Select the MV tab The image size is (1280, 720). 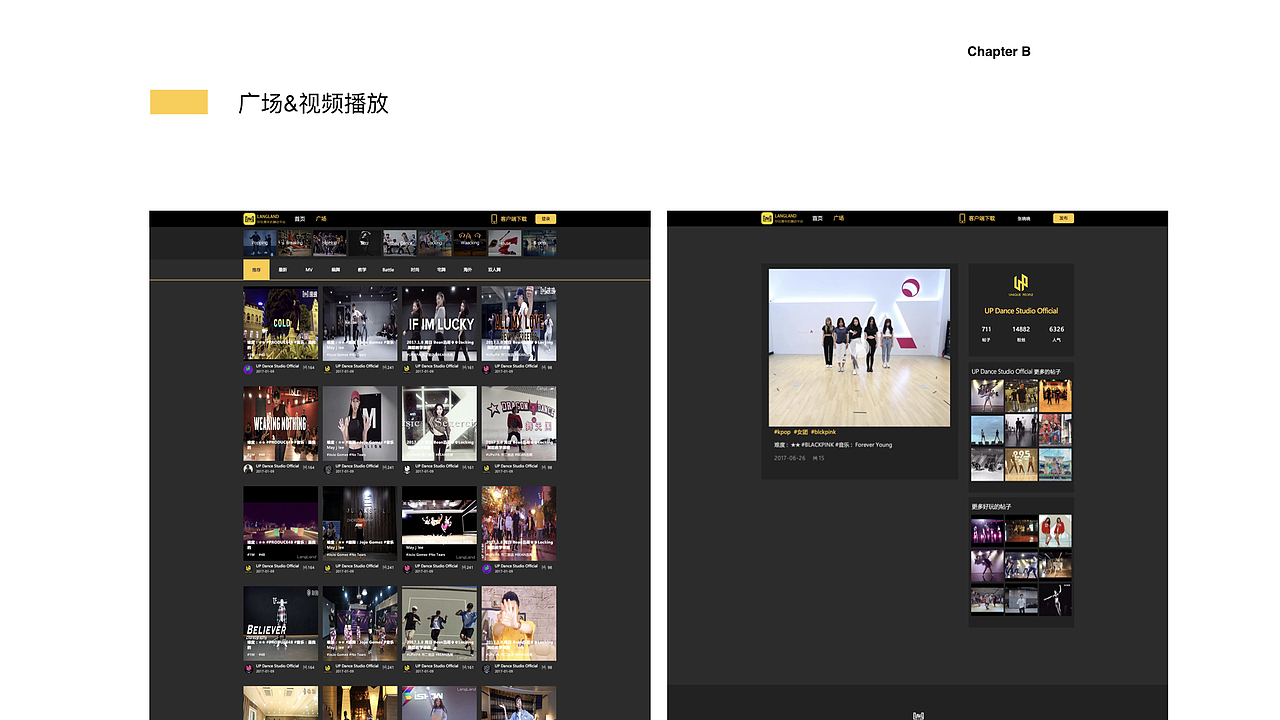pyautogui.click(x=309, y=270)
